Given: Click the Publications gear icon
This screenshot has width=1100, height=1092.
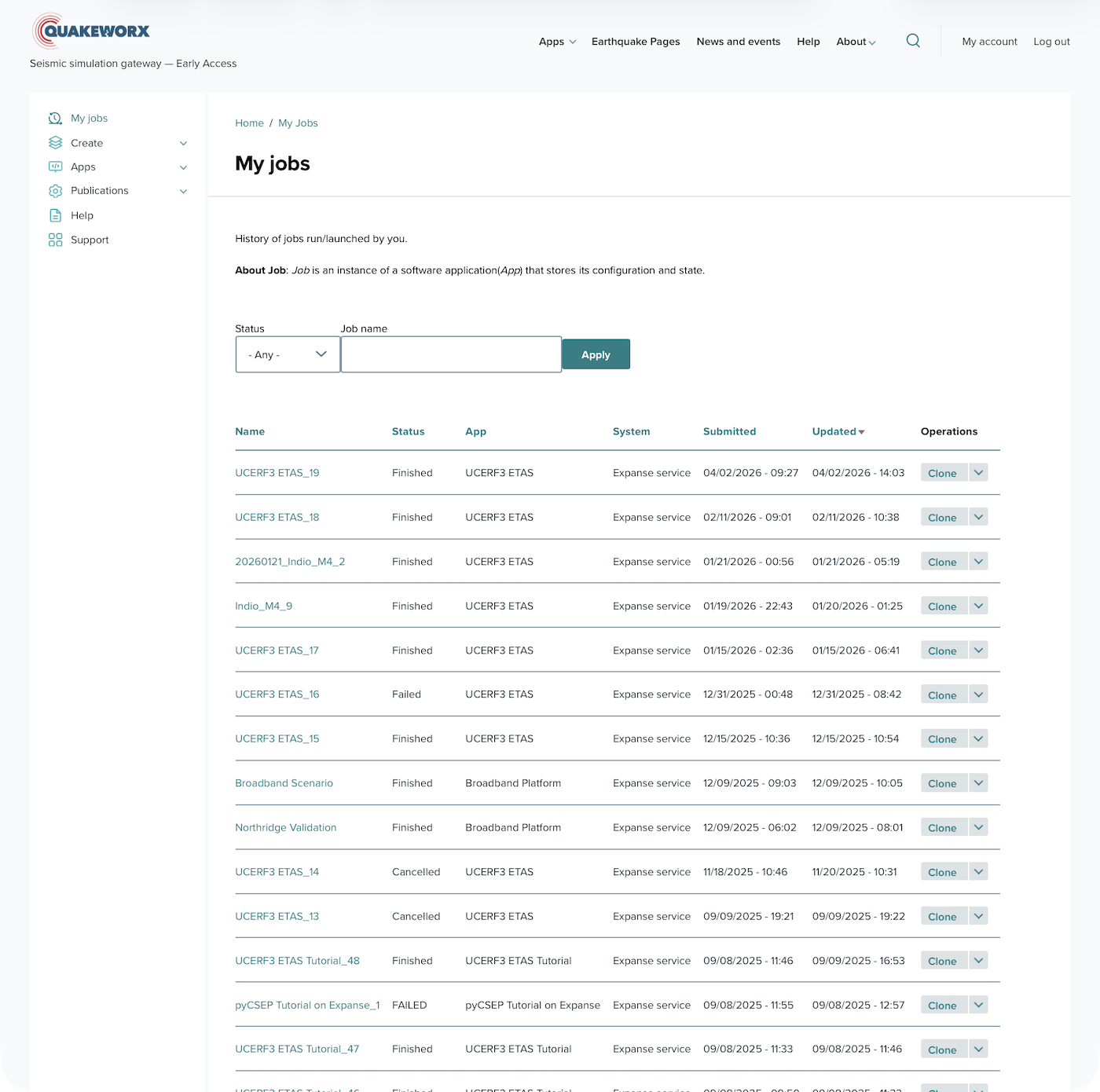Looking at the screenshot, I should click(55, 190).
